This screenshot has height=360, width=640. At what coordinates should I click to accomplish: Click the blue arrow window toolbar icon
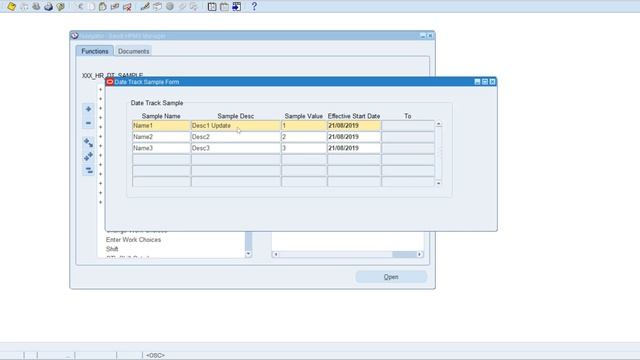point(236,7)
